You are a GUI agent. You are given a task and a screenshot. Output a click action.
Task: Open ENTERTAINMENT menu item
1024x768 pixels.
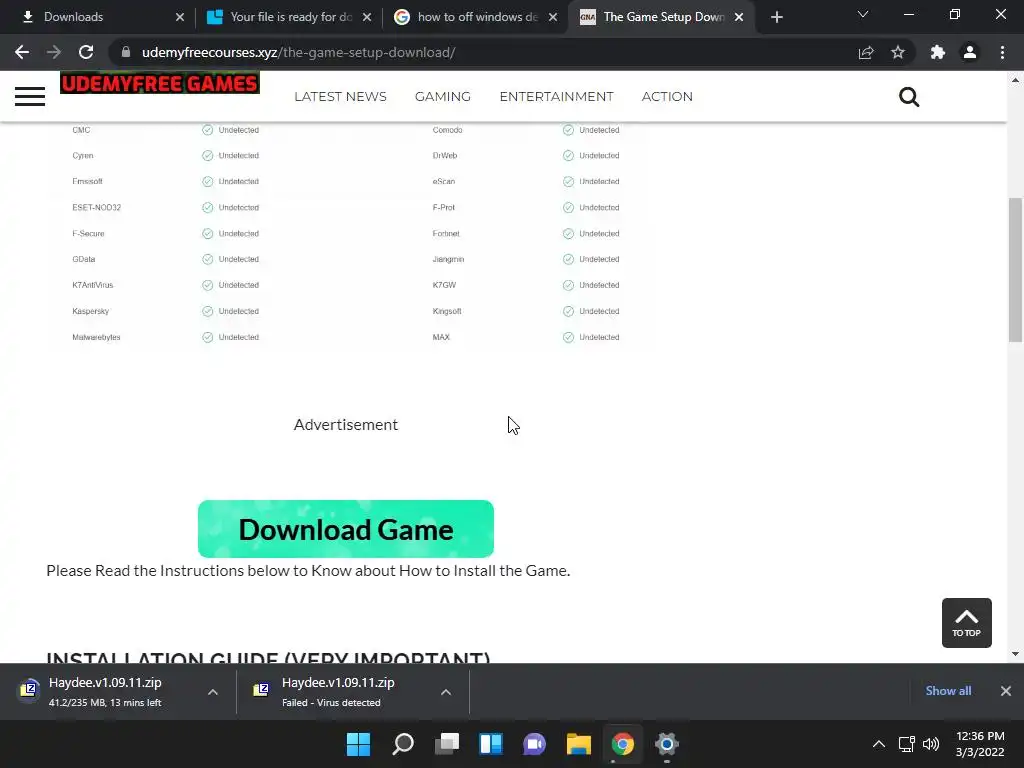[x=556, y=97]
